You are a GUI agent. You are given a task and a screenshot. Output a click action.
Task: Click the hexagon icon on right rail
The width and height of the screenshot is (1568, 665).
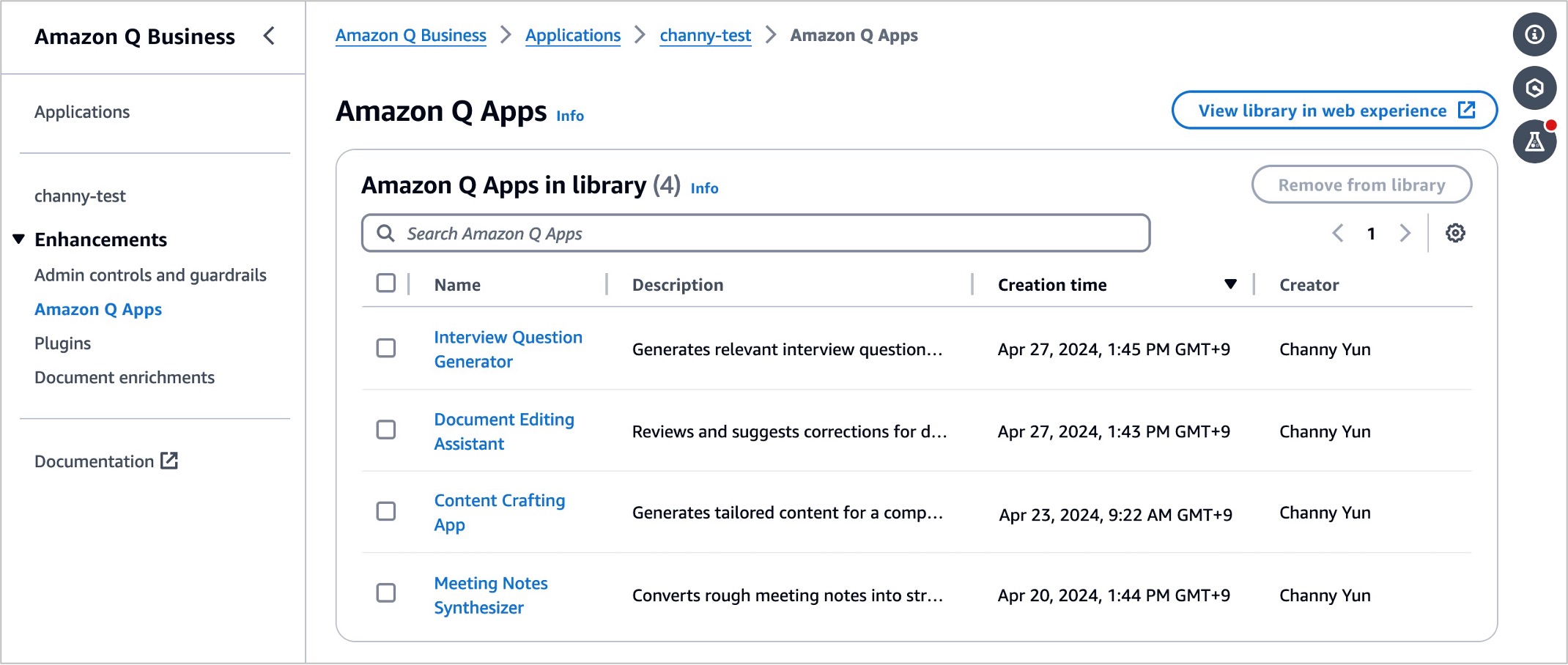click(x=1534, y=88)
